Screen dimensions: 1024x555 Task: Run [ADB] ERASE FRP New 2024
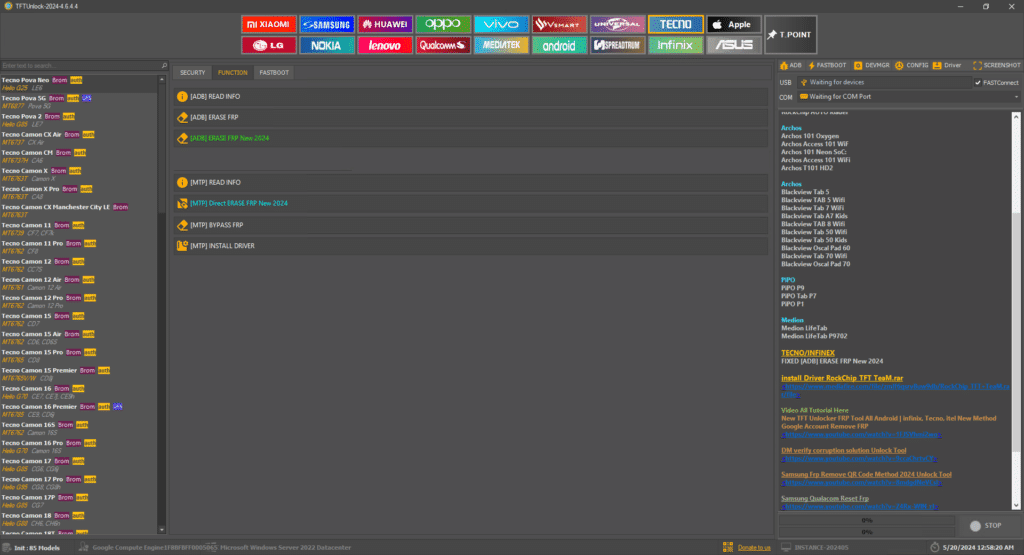(x=472, y=138)
